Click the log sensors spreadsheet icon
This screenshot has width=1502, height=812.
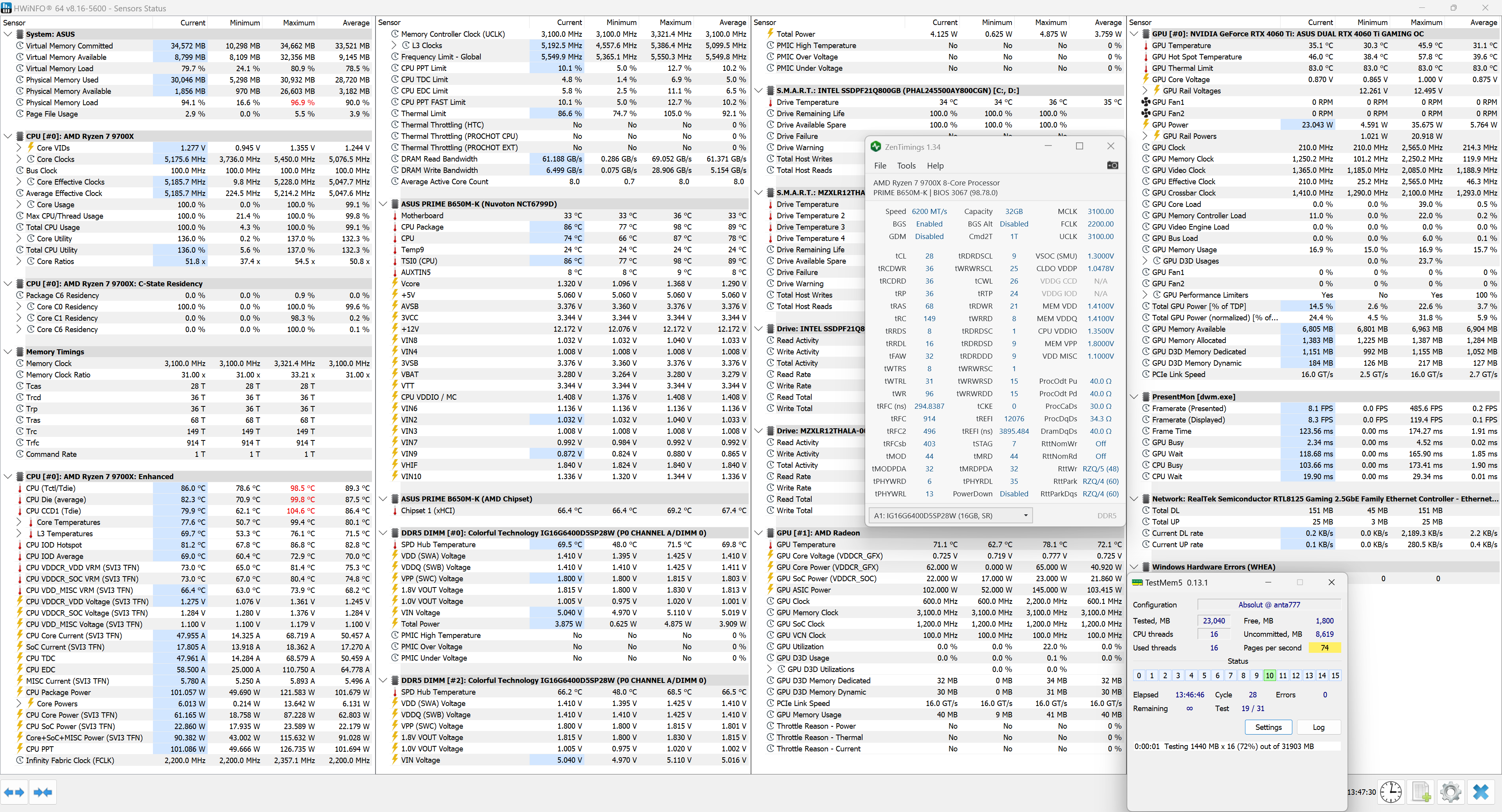pos(1421,792)
